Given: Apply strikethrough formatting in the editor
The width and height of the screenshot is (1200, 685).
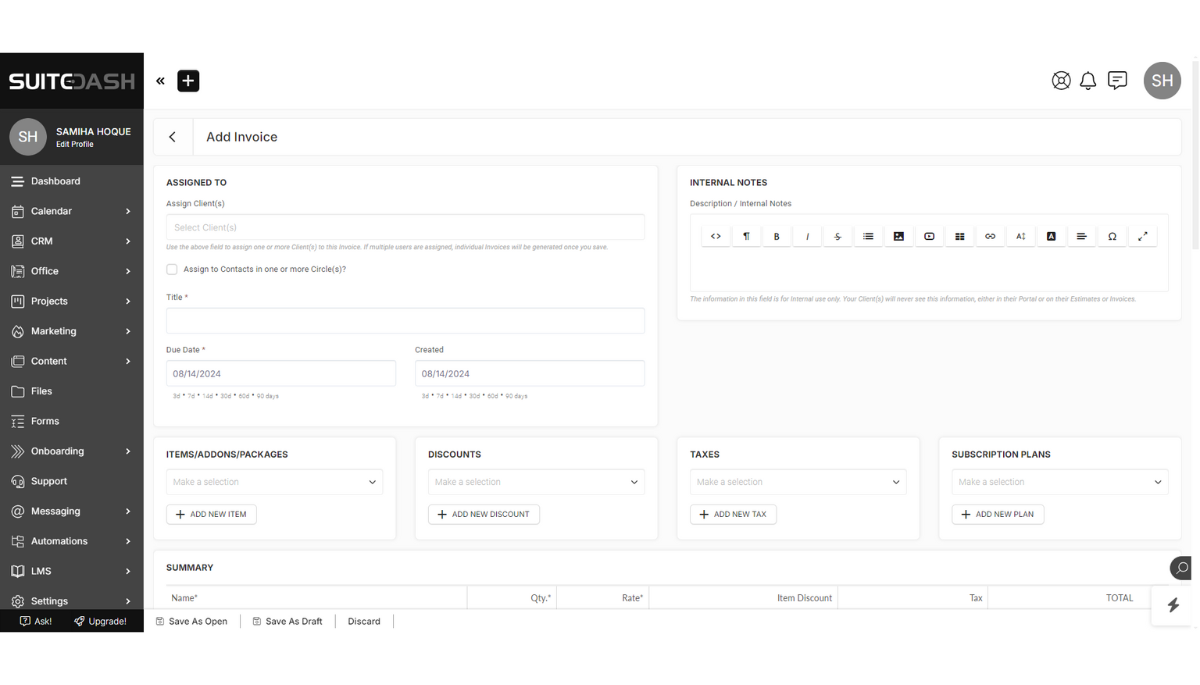Looking at the screenshot, I should tap(837, 235).
